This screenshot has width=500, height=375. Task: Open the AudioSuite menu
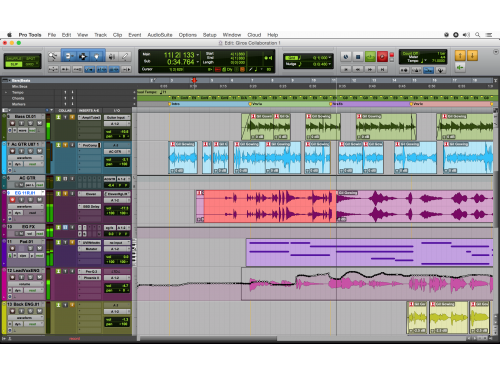click(x=160, y=35)
